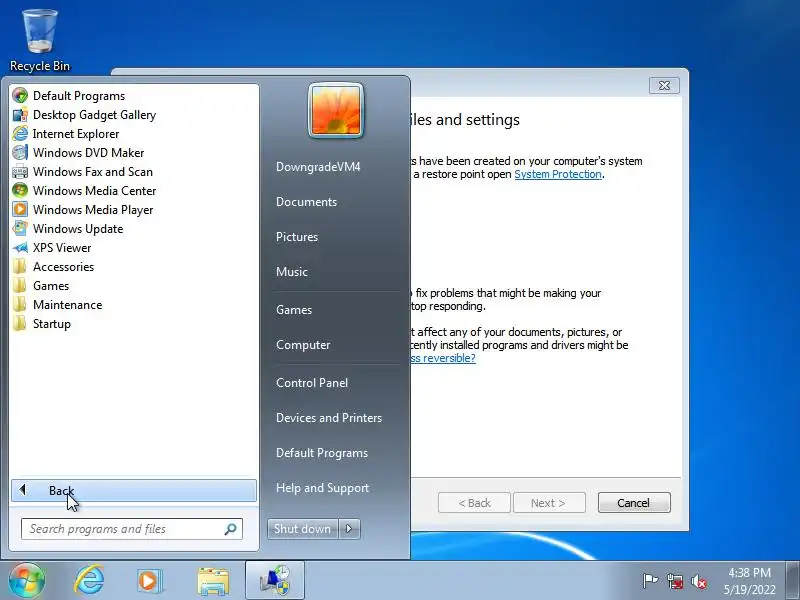The height and width of the screenshot is (600, 800).
Task: Open Music from the Start menu
Action: [291, 271]
